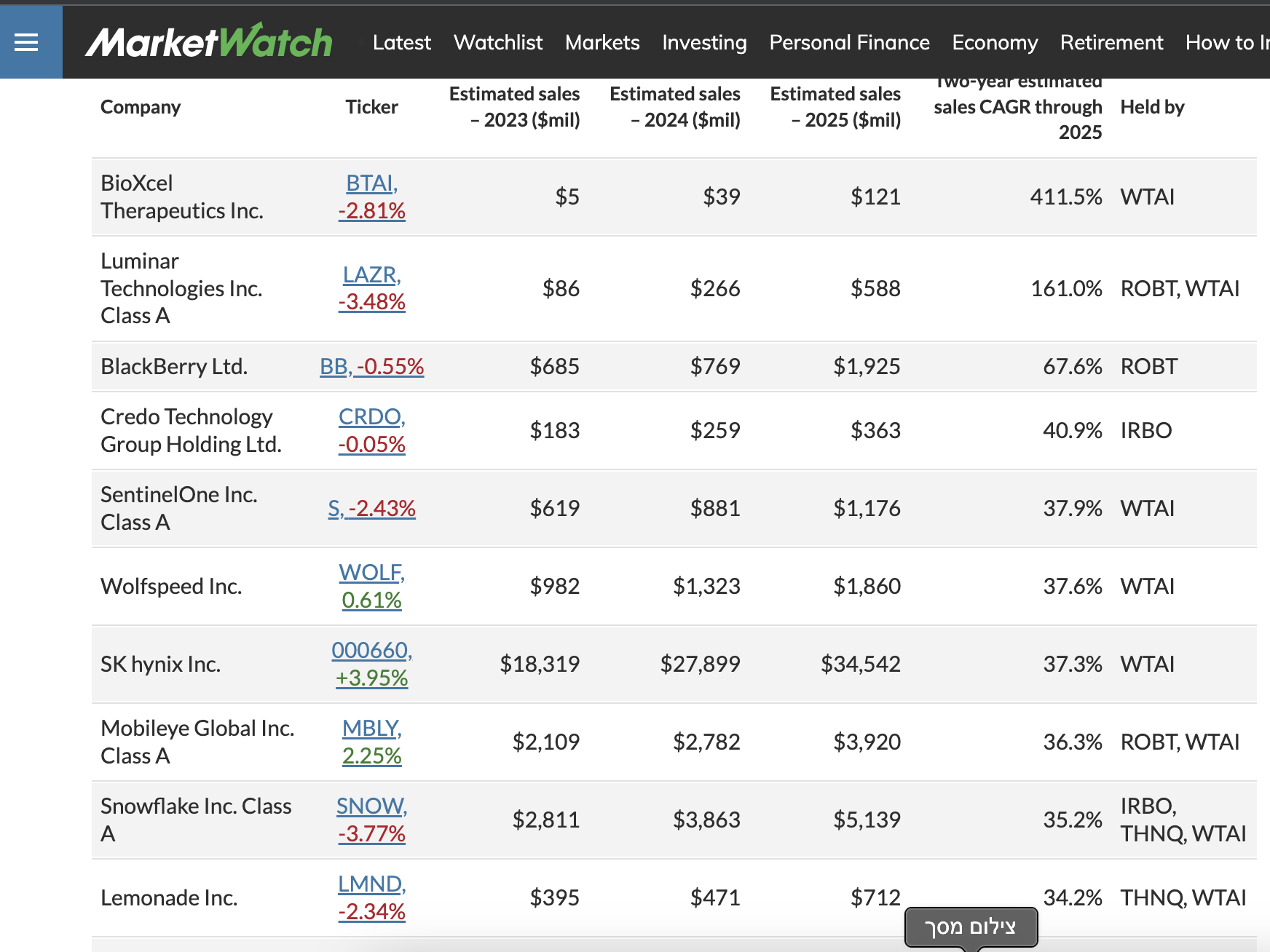Select the $266 Luminar 2024 sales value
The image size is (1270, 952).
pyautogui.click(x=715, y=288)
